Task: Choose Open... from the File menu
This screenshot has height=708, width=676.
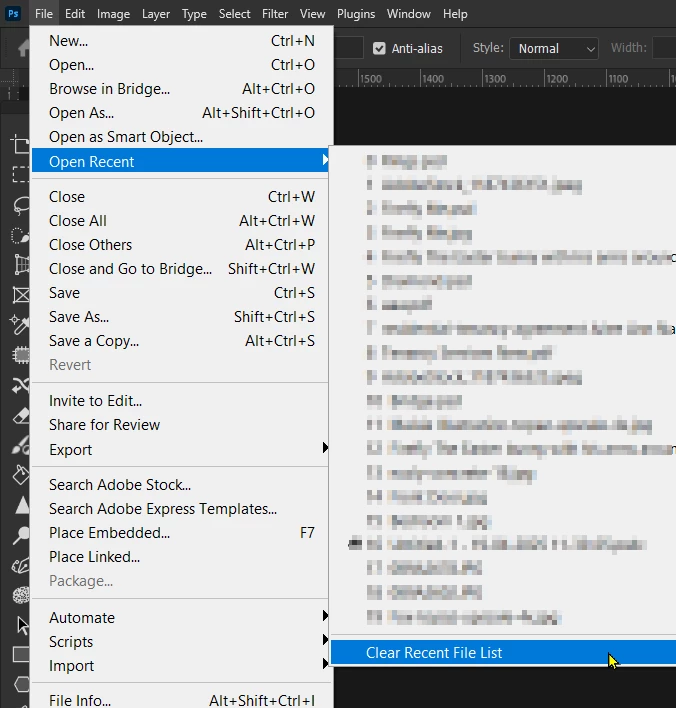Action: 181,65
